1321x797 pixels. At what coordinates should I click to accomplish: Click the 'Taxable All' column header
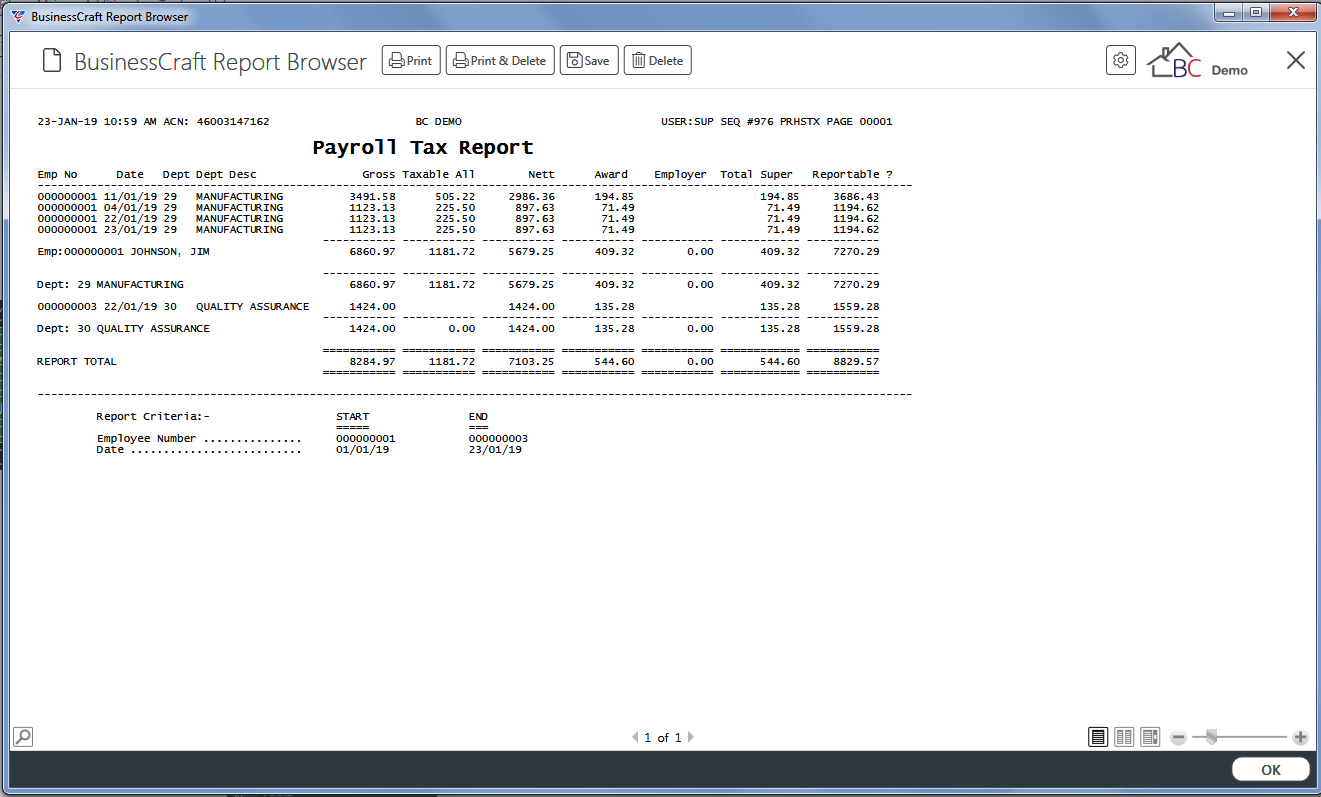click(439, 174)
